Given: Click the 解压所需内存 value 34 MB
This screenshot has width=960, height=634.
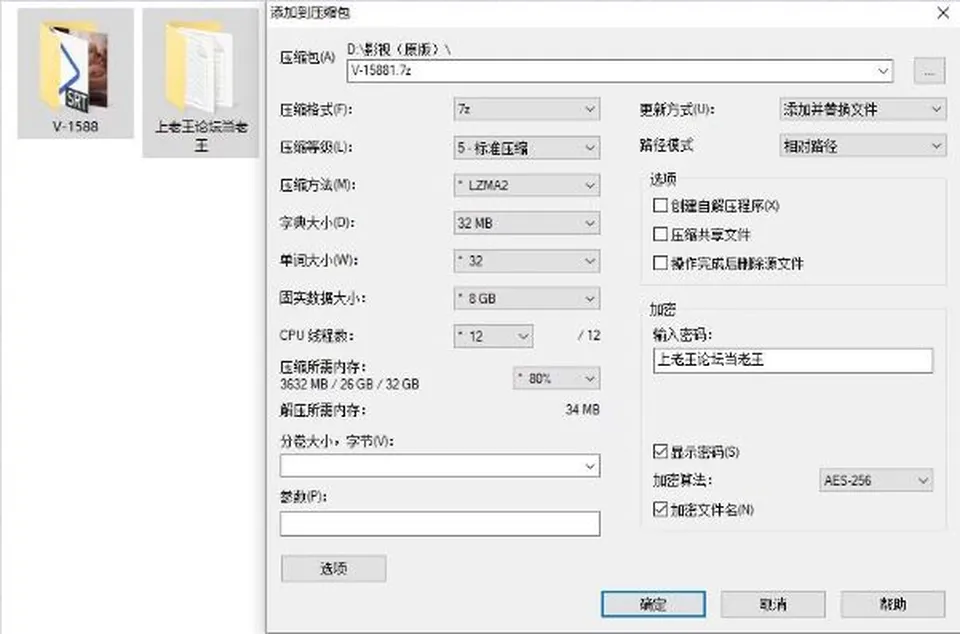Looking at the screenshot, I should coord(582,409).
